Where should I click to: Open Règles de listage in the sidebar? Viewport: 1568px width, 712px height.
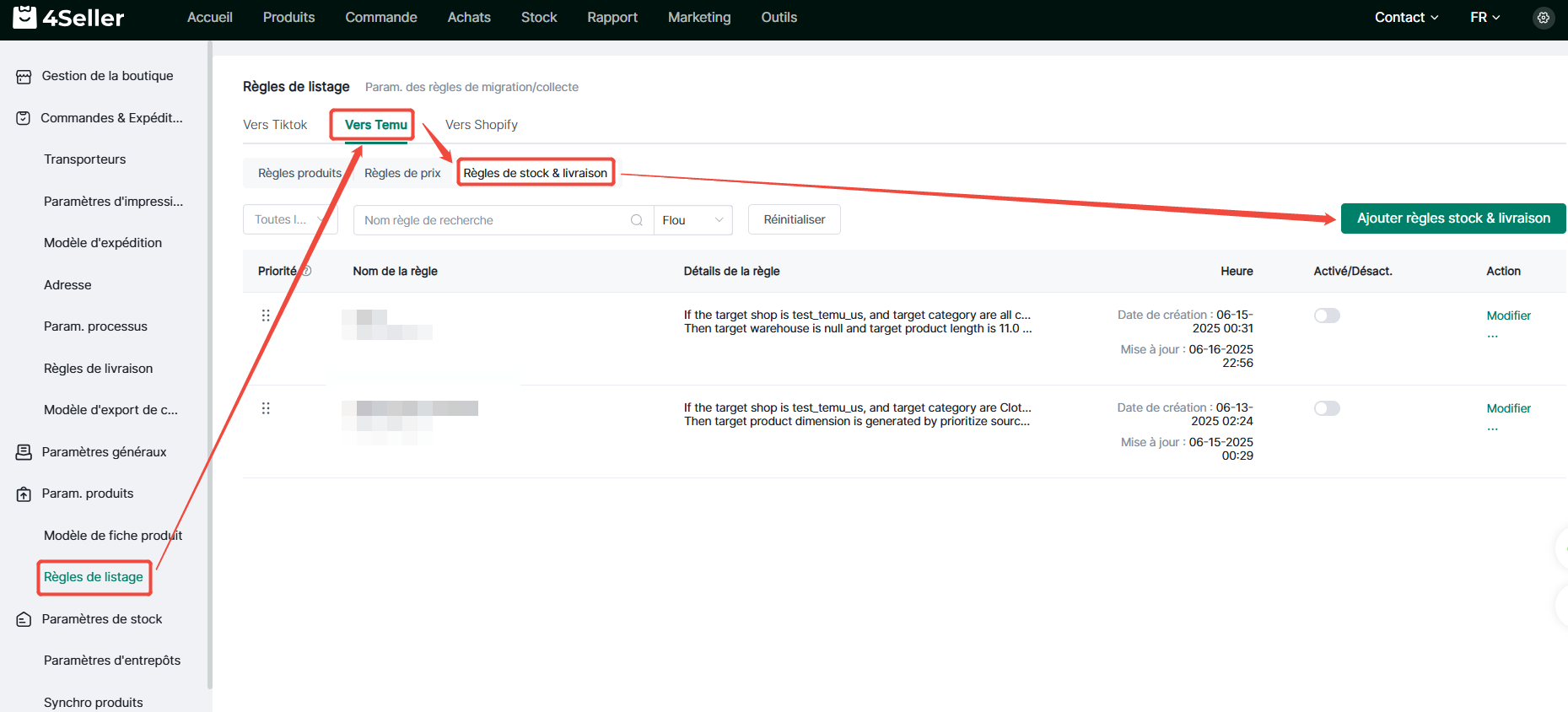[x=94, y=577]
